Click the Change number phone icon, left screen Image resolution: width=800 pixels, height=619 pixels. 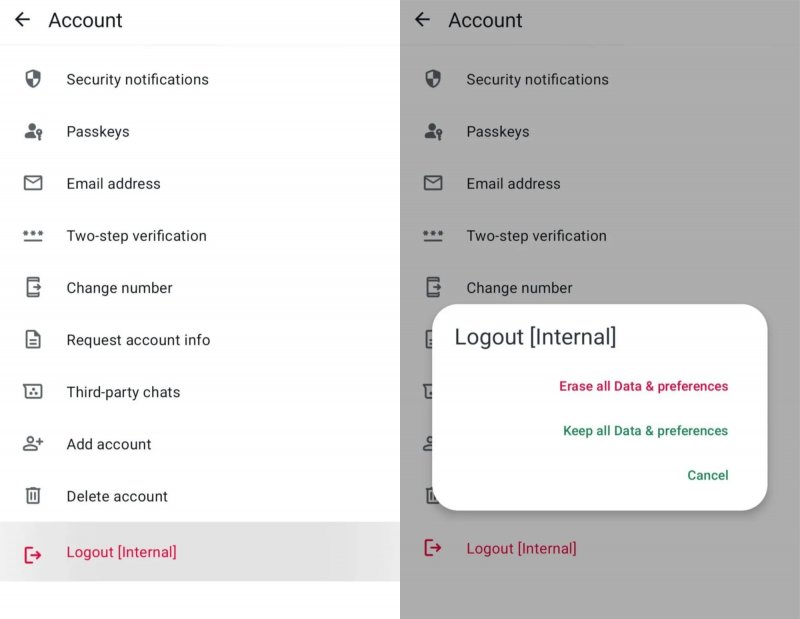33,288
